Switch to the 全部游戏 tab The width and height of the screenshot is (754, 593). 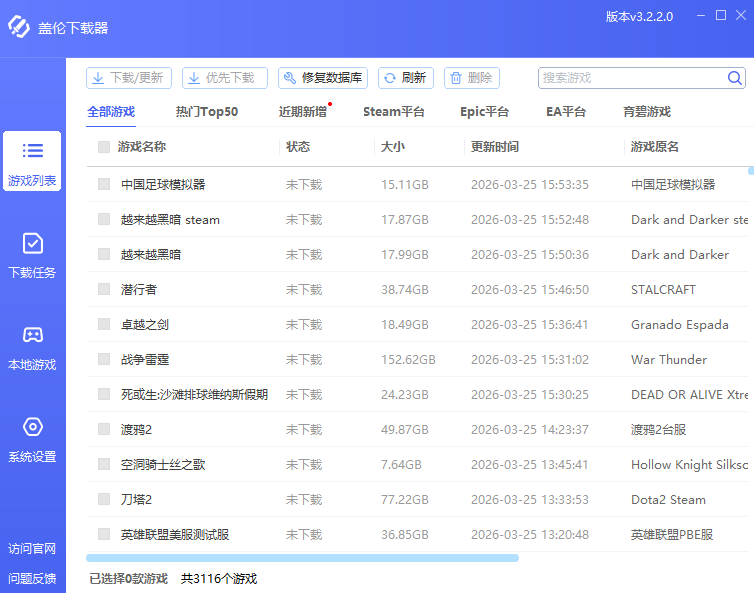(x=111, y=112)
